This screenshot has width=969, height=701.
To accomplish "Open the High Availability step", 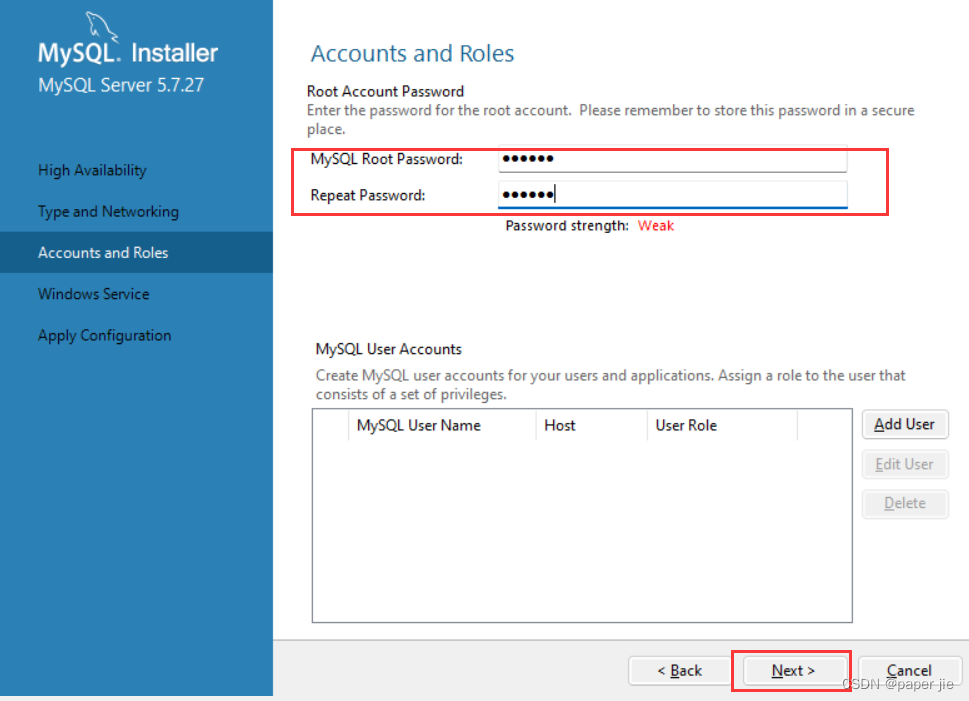I will pos(92,170).
